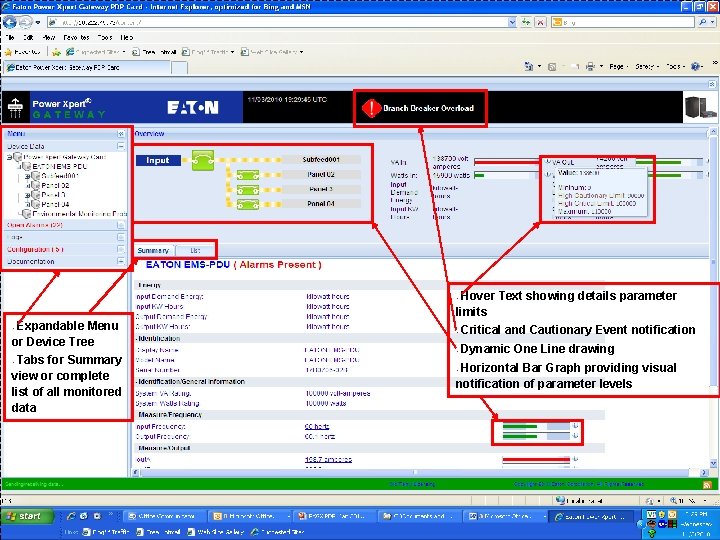Screen dimensions: 720x540
Task: Expand the Configuration section
Action: pos(121,249)
